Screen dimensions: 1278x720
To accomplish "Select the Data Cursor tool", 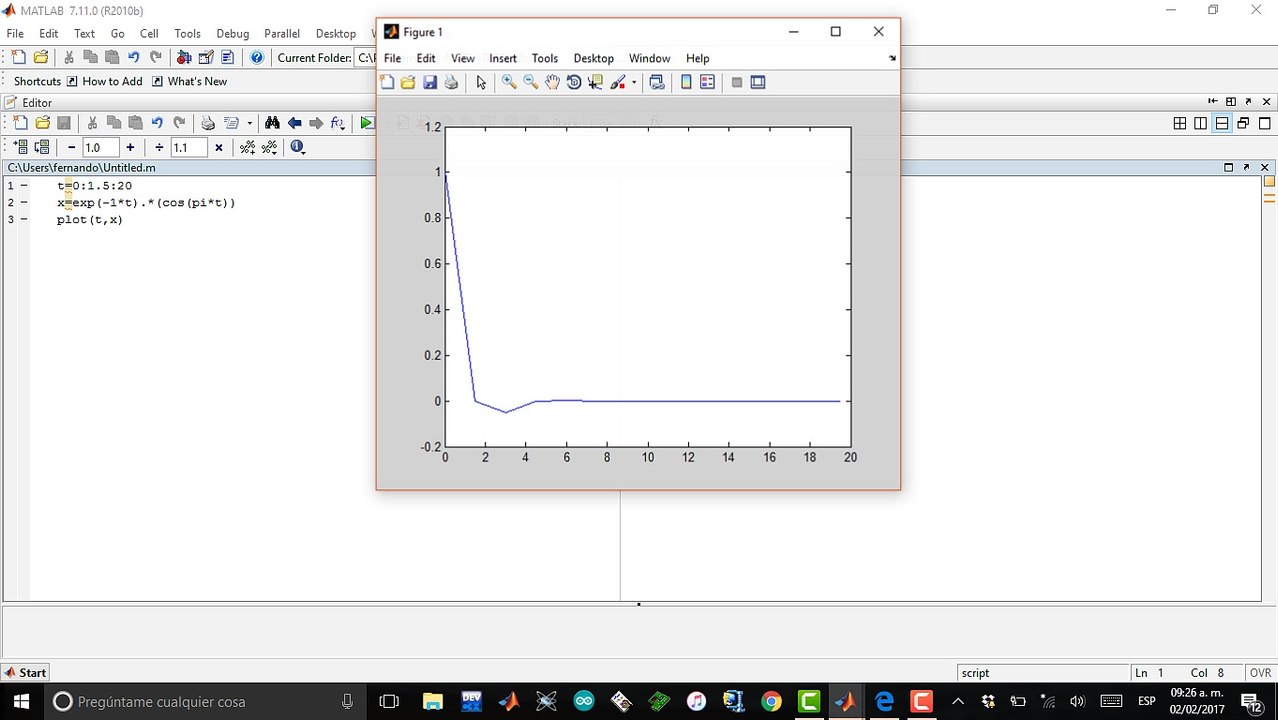I will pyautogui.click(x=595, y=82).
